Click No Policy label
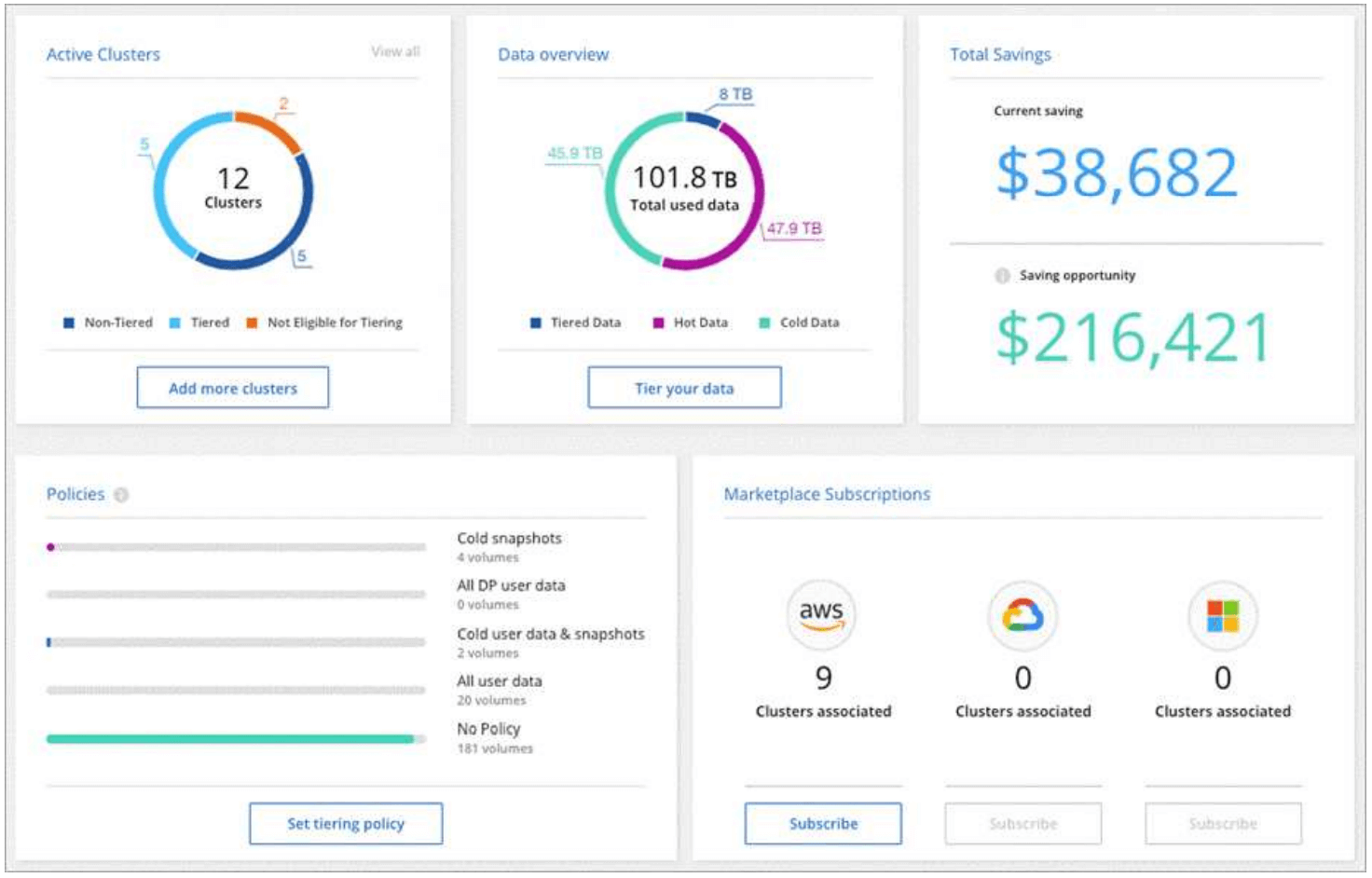The width and height of the screenshot is (1372, 878). [488, 729]
